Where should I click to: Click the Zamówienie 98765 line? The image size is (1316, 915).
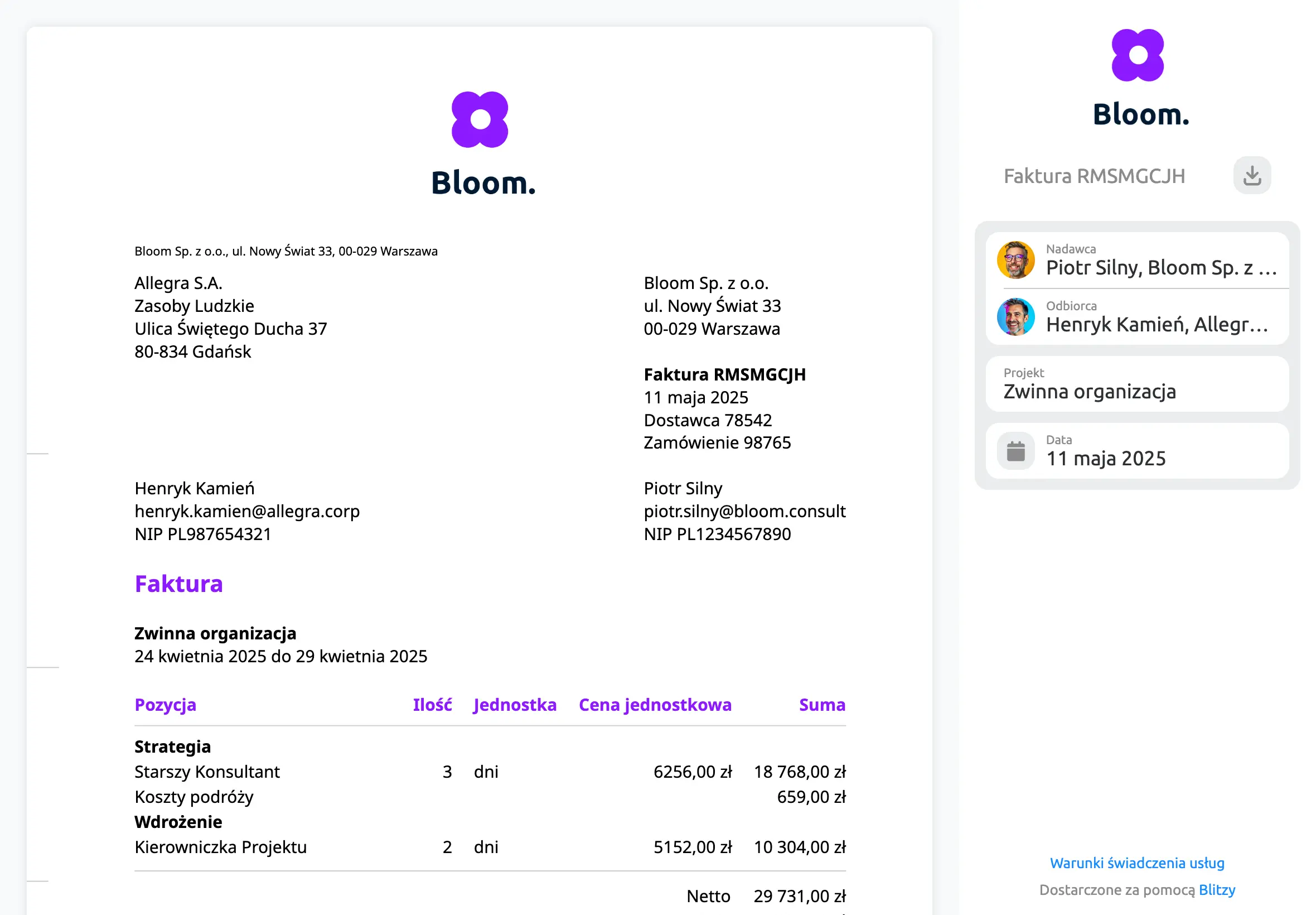(717, 442)
